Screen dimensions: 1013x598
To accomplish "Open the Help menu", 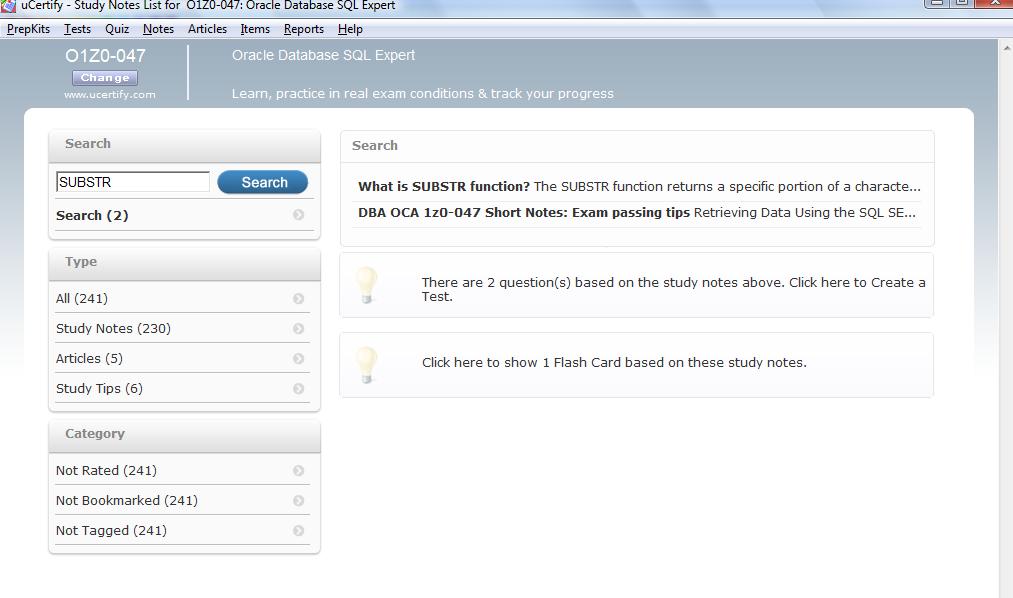I will pos(350,29).
